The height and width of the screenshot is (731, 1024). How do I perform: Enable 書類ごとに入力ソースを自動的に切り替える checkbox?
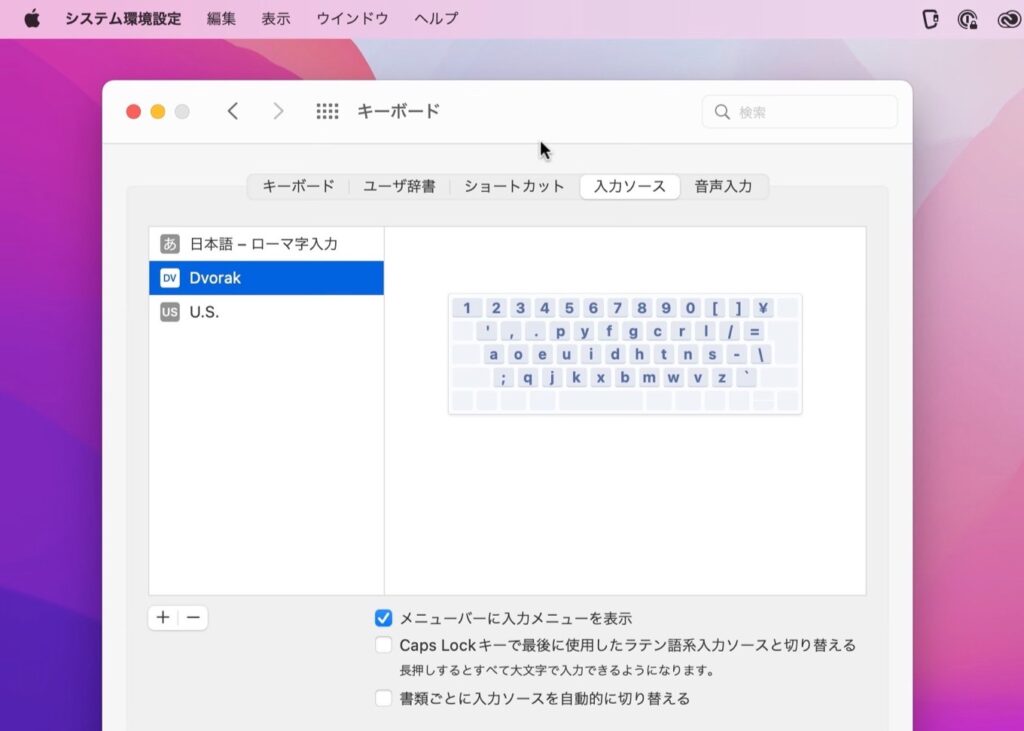click(x=383, y=698)
